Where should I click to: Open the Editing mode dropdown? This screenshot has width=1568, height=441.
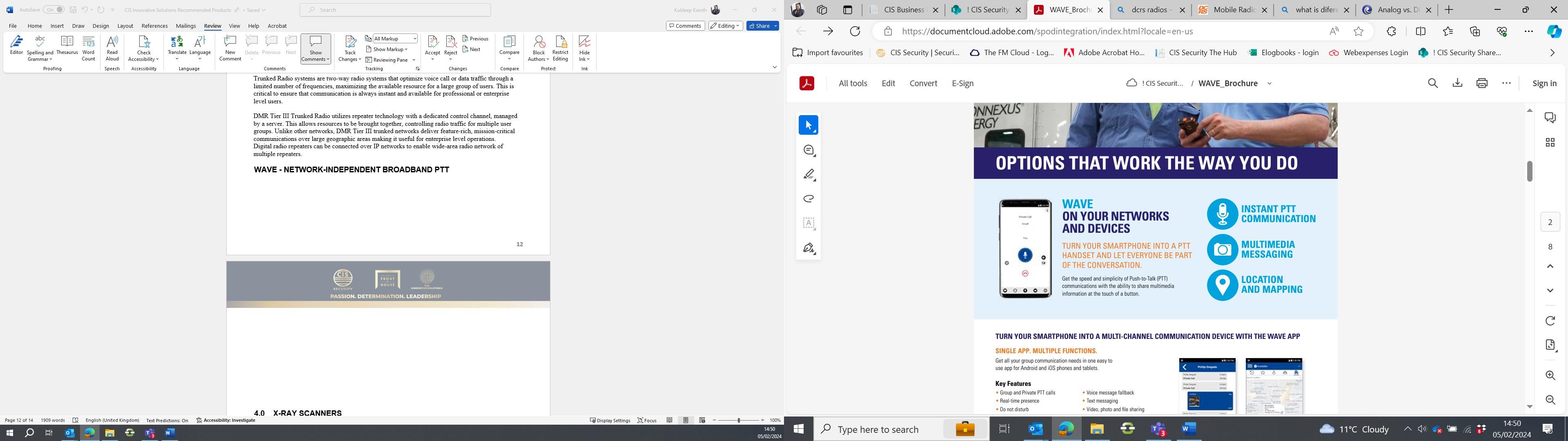coord(725,26)
